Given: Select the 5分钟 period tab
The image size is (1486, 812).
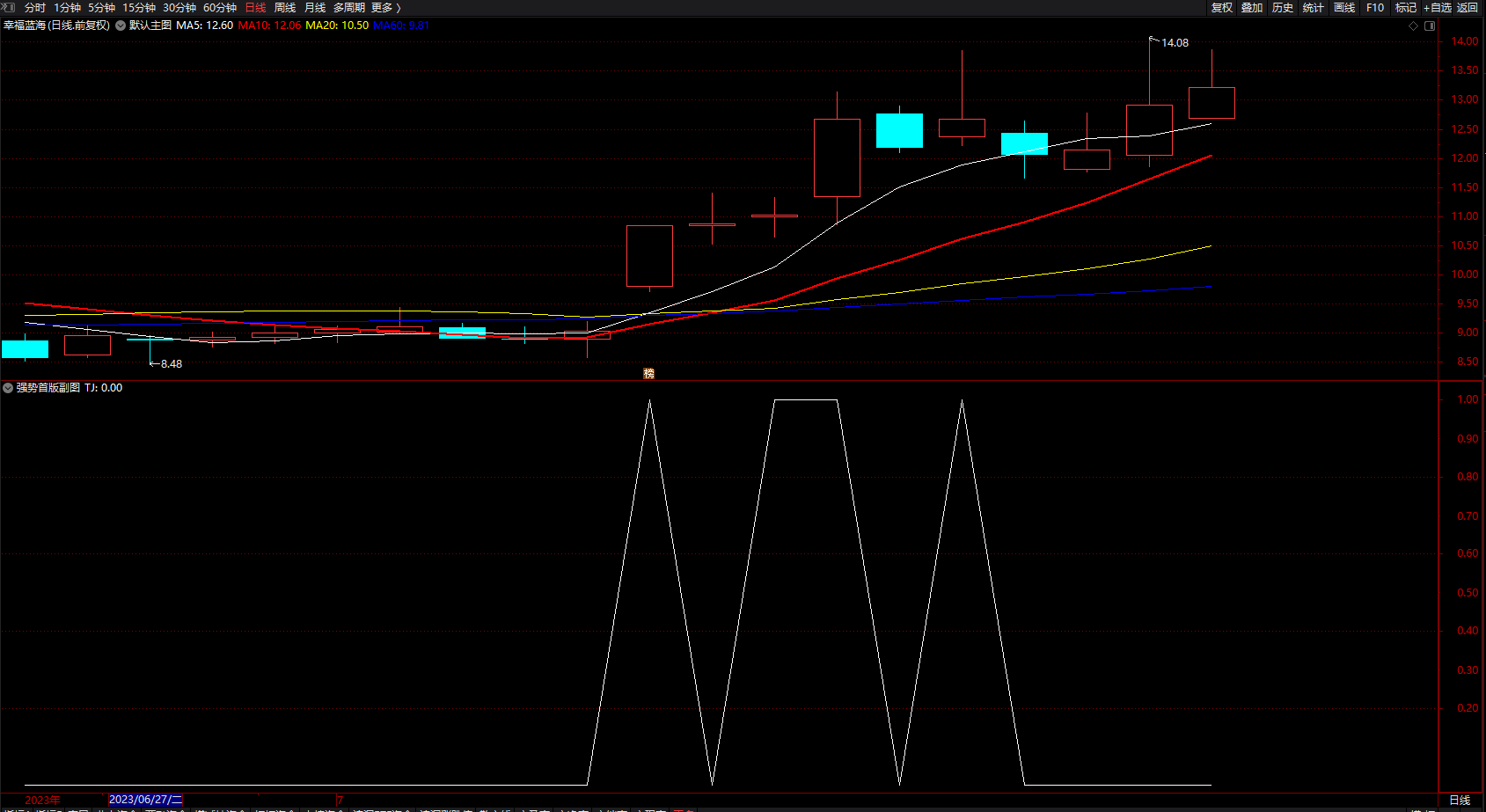Looking at the screenshot, I should pyautogui.click(x=101, y=8).
